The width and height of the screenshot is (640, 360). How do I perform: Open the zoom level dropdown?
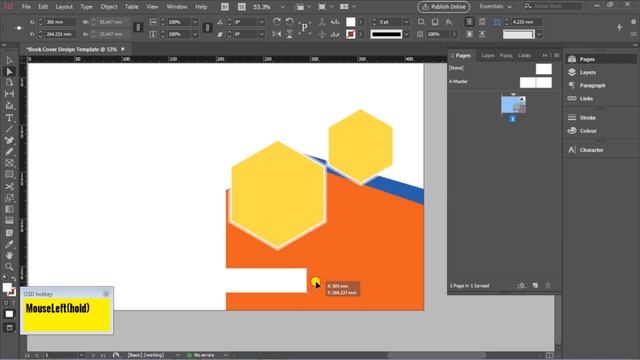click(x=283, y=7)
